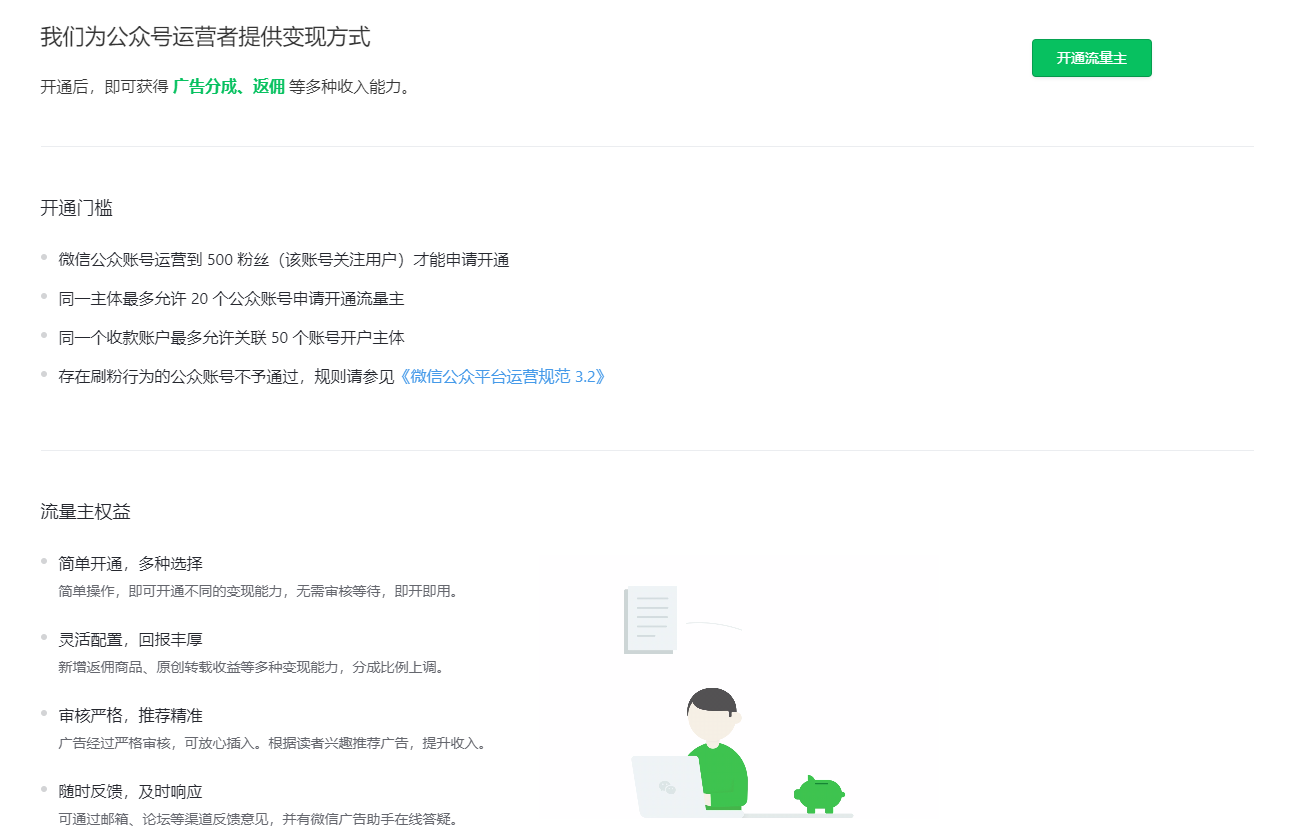1294x836 pixels.
Task: Click the 我们为公众号运营者提供变现方式 heading
Action: (x=205, y=37)
